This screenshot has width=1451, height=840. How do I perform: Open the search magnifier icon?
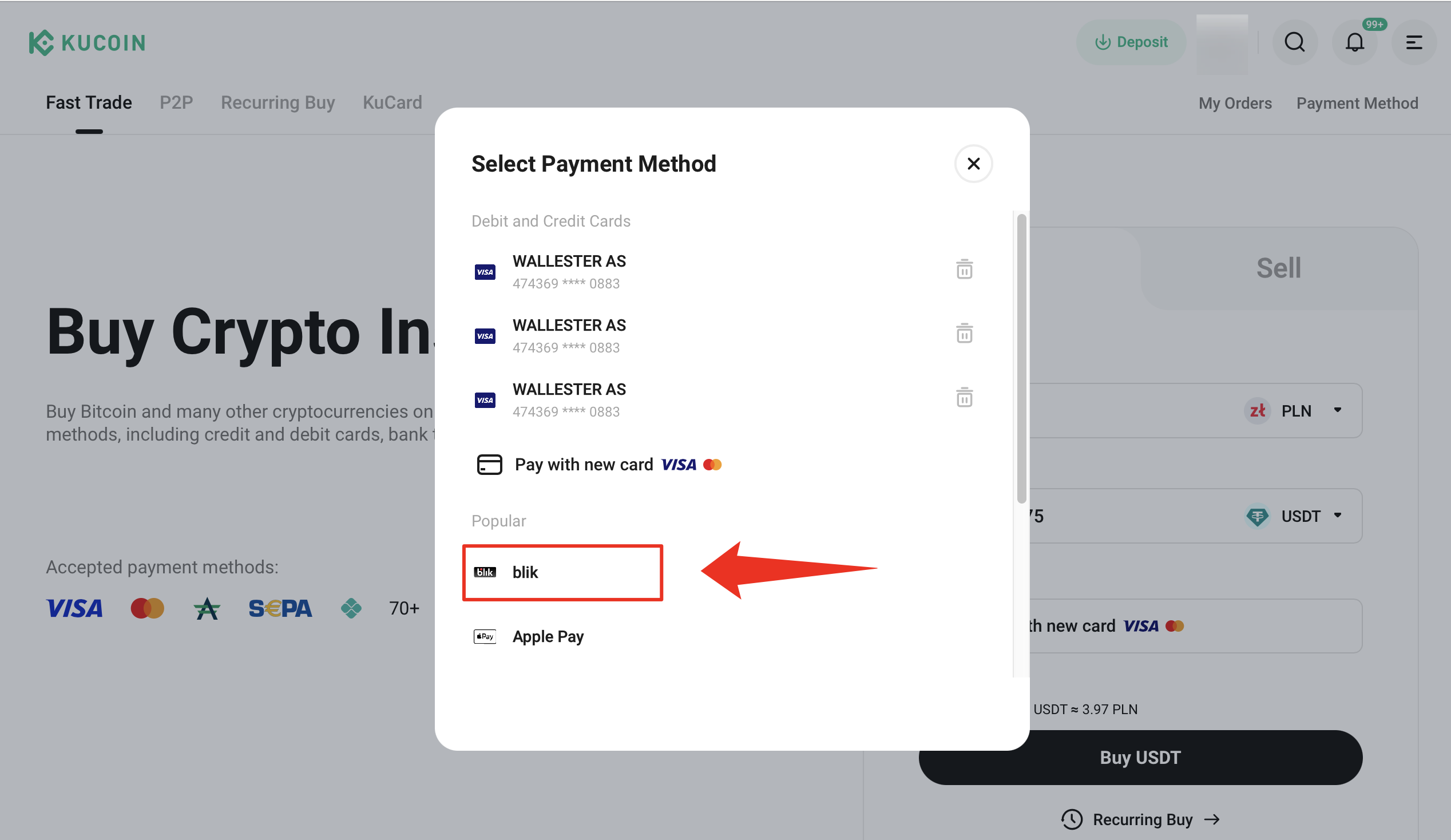(x=1295, y=42)
